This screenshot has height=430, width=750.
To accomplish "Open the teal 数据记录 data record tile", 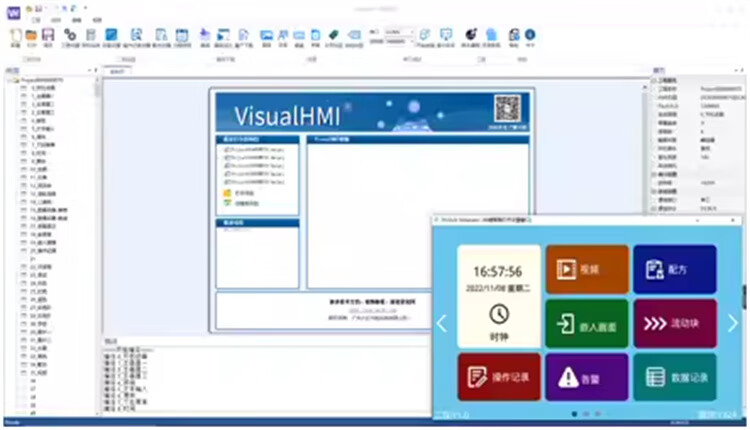I will [675, 377].
